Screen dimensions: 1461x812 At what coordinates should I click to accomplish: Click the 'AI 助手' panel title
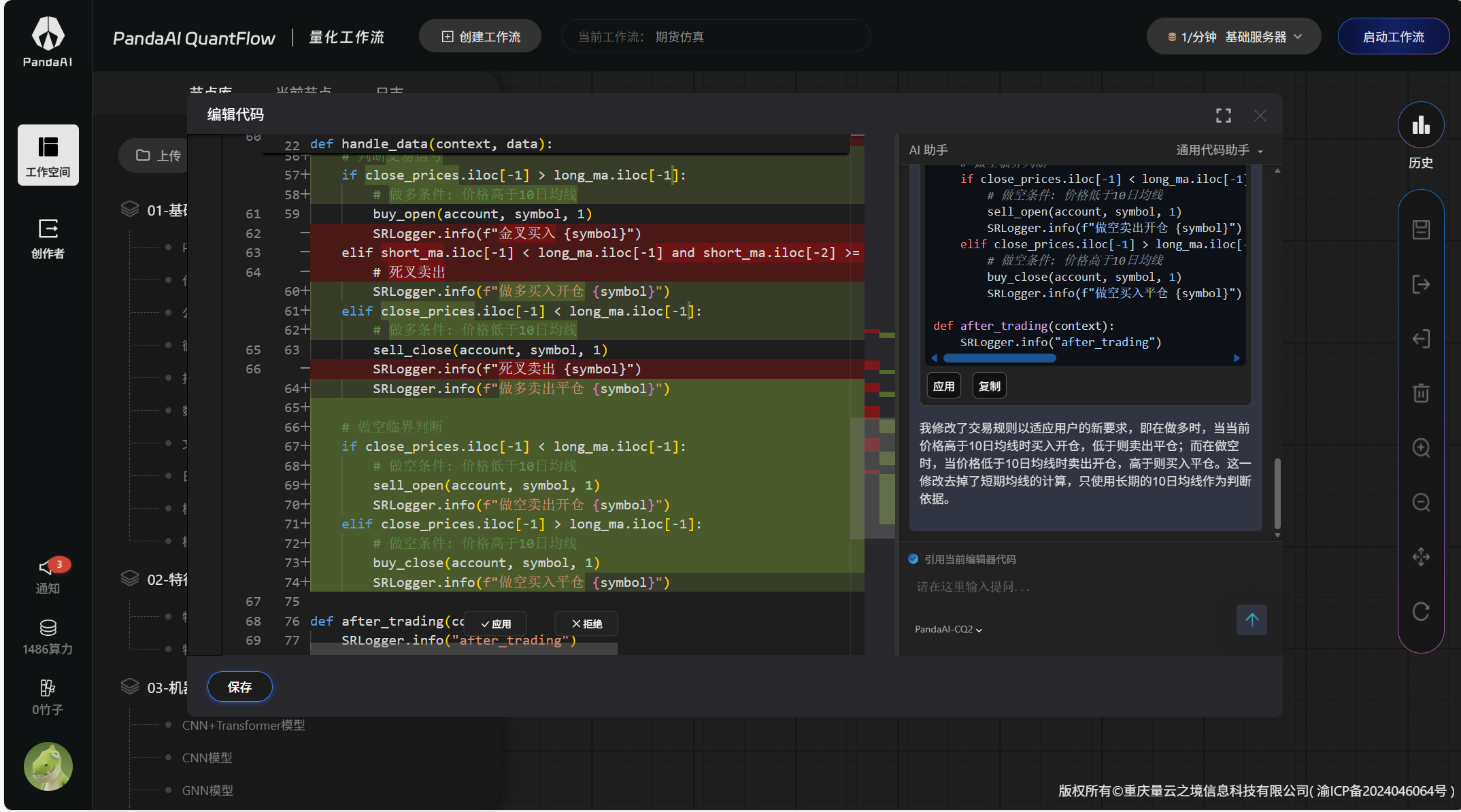click(x=928, y=150)
